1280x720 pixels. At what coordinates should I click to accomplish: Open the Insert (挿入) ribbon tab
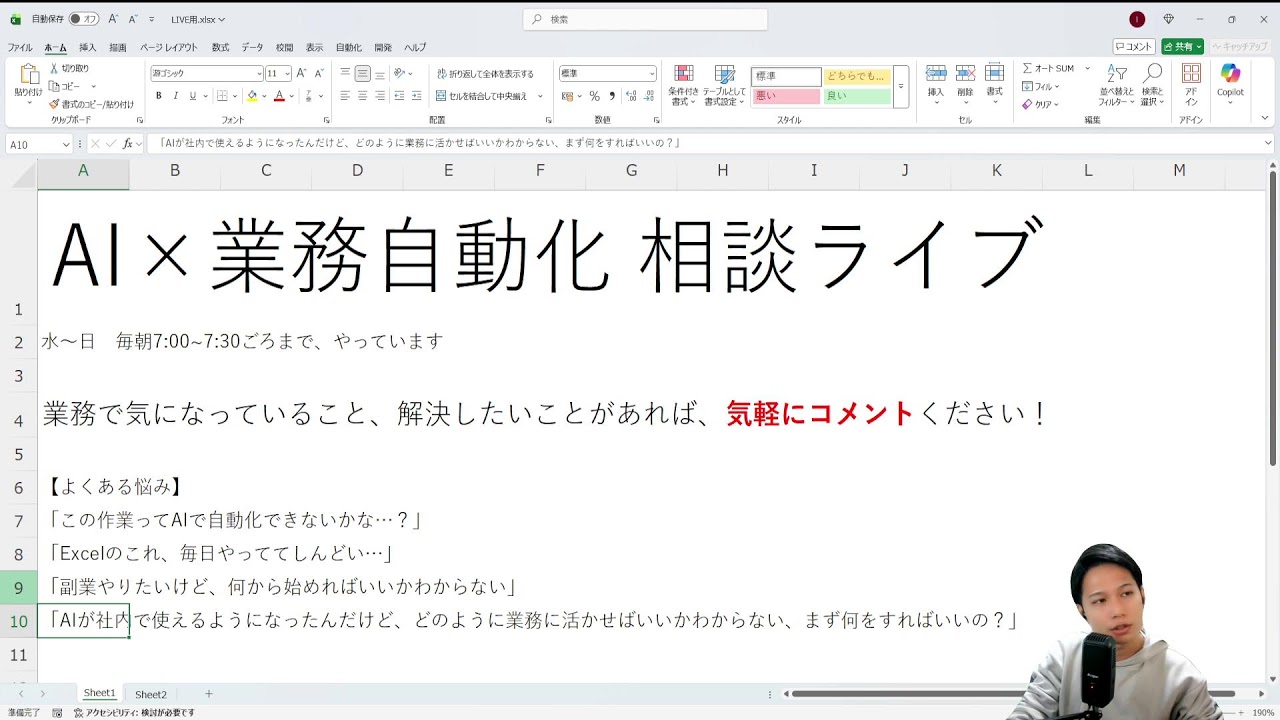click(x=88, y=47)
